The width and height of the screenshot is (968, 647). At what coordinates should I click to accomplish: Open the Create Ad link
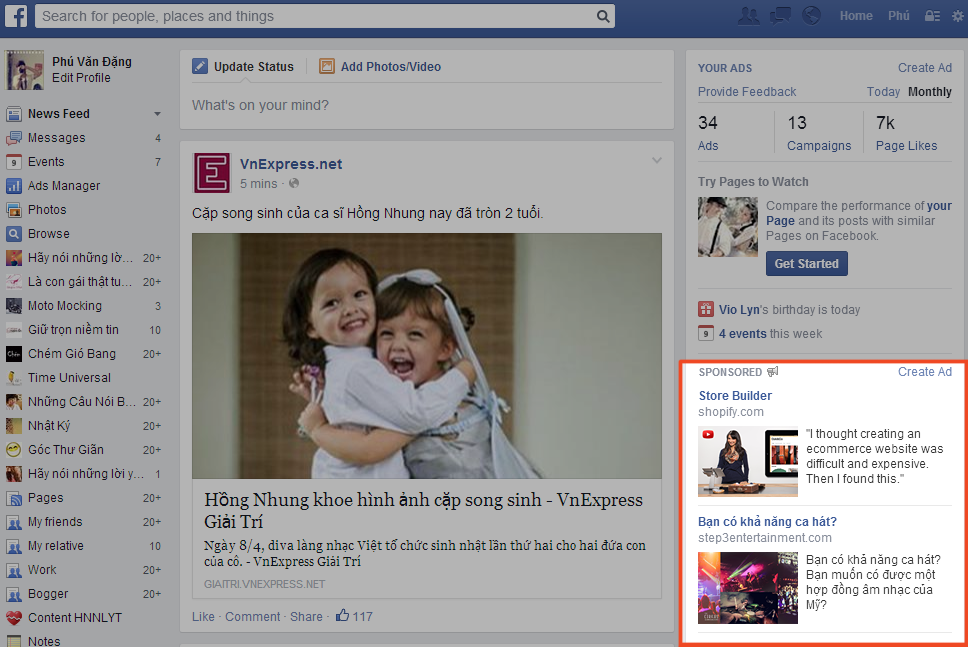(x=924, y=67)
